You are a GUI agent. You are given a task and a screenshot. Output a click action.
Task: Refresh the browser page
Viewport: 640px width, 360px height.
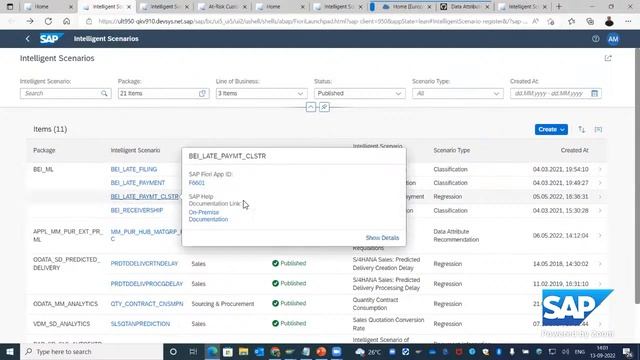pos(48,21)
